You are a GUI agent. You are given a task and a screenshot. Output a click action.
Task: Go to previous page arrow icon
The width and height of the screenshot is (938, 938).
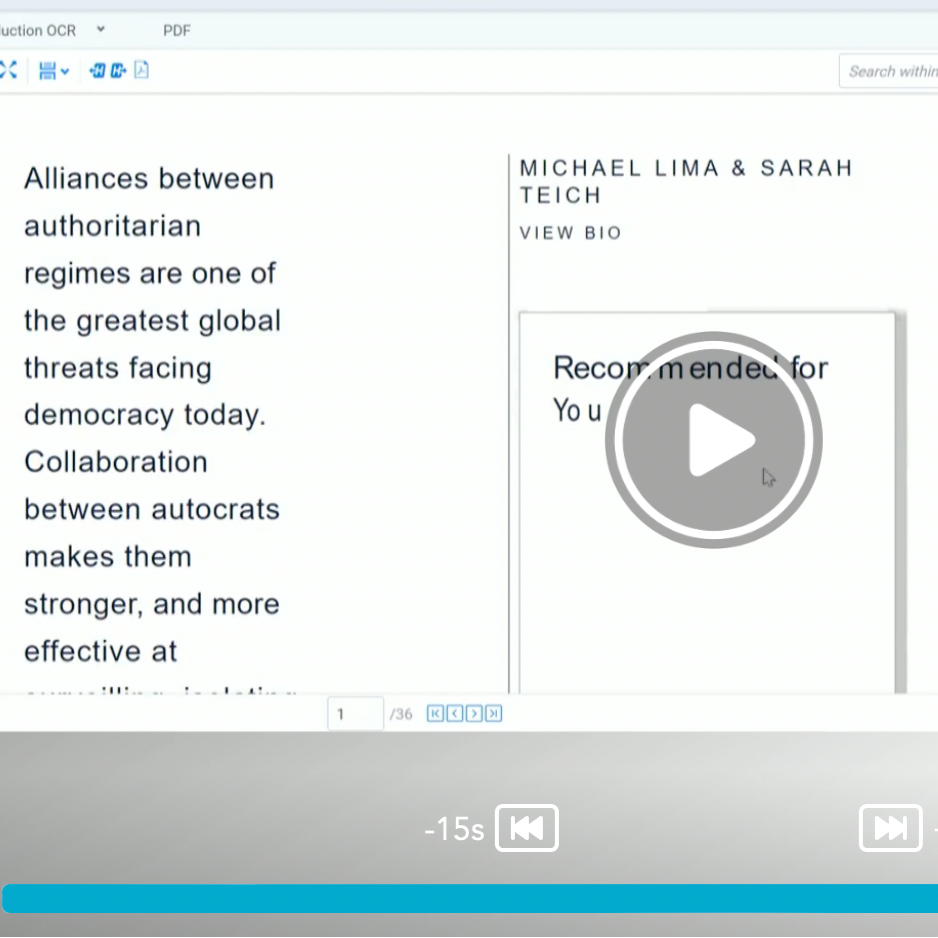[x=454, y=713]
